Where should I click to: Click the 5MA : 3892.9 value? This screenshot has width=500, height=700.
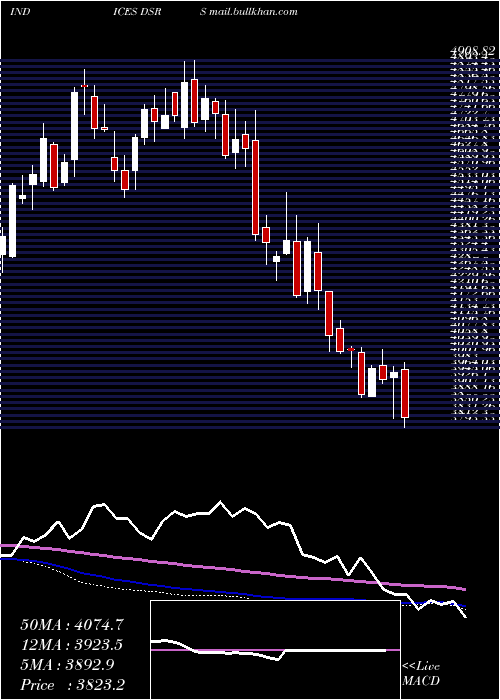point(67,665)
